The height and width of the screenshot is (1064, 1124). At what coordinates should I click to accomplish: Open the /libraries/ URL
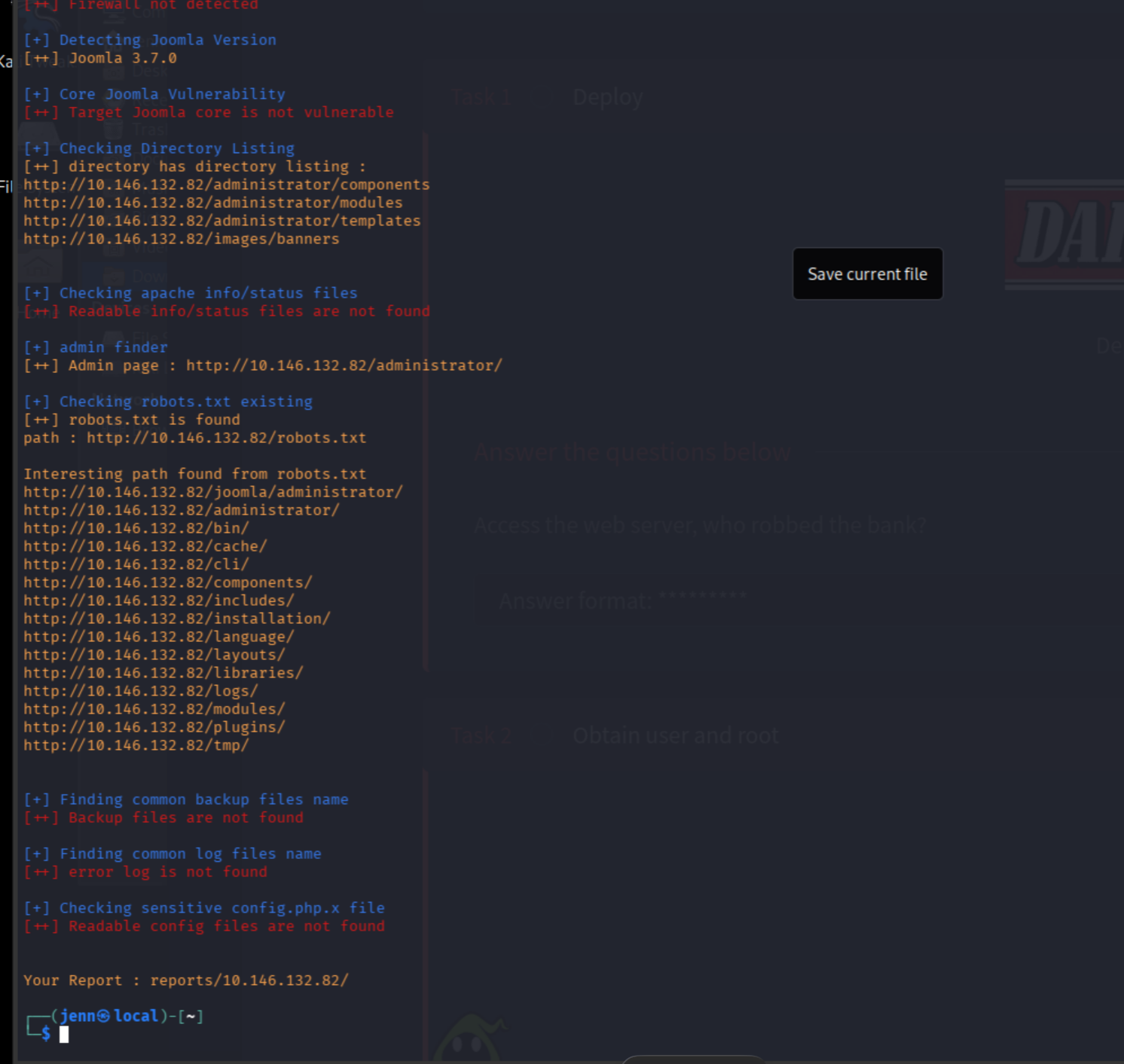(163, 673)
